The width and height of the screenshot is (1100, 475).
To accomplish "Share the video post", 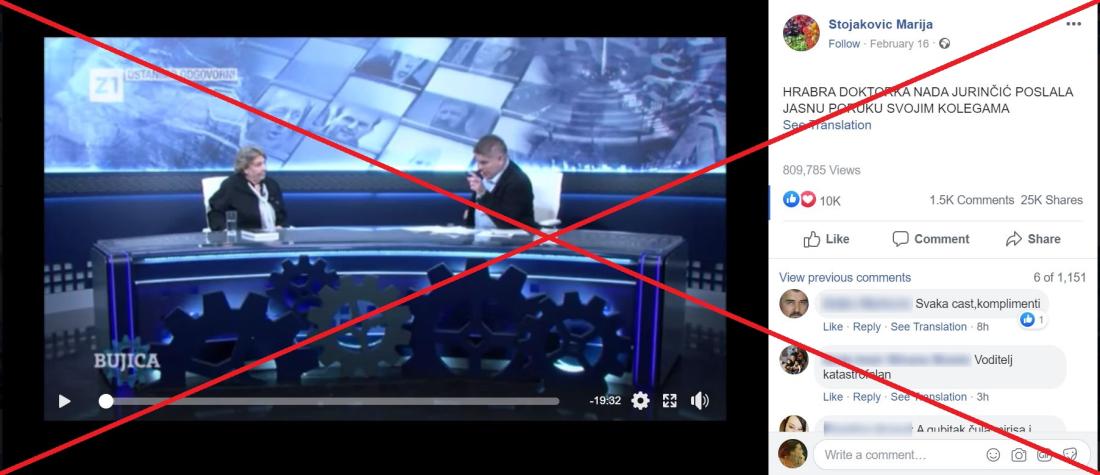I will coord(1033,239).
